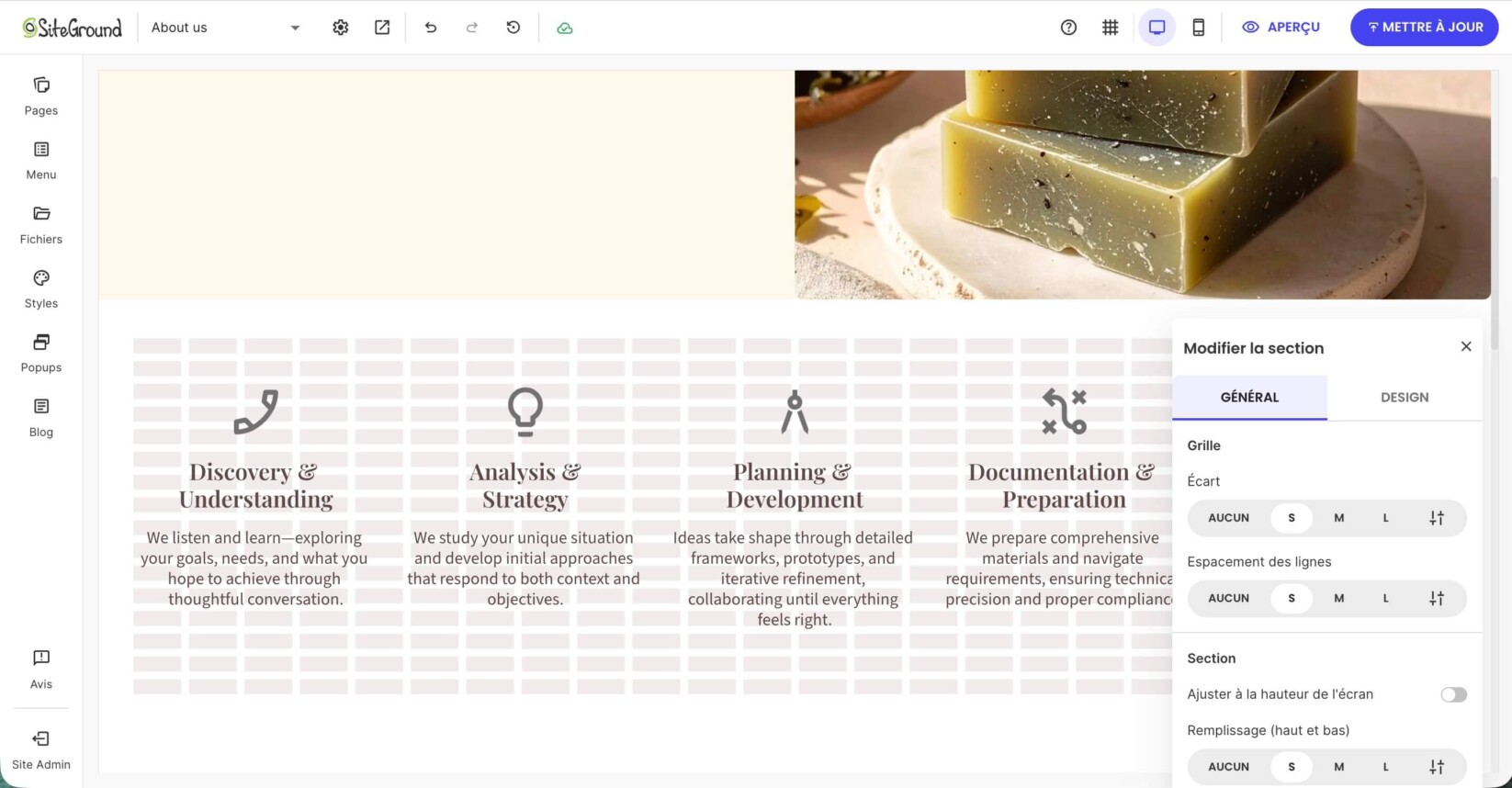
Task: Open the Menu panel in sidebar
Action: [41, 161]
